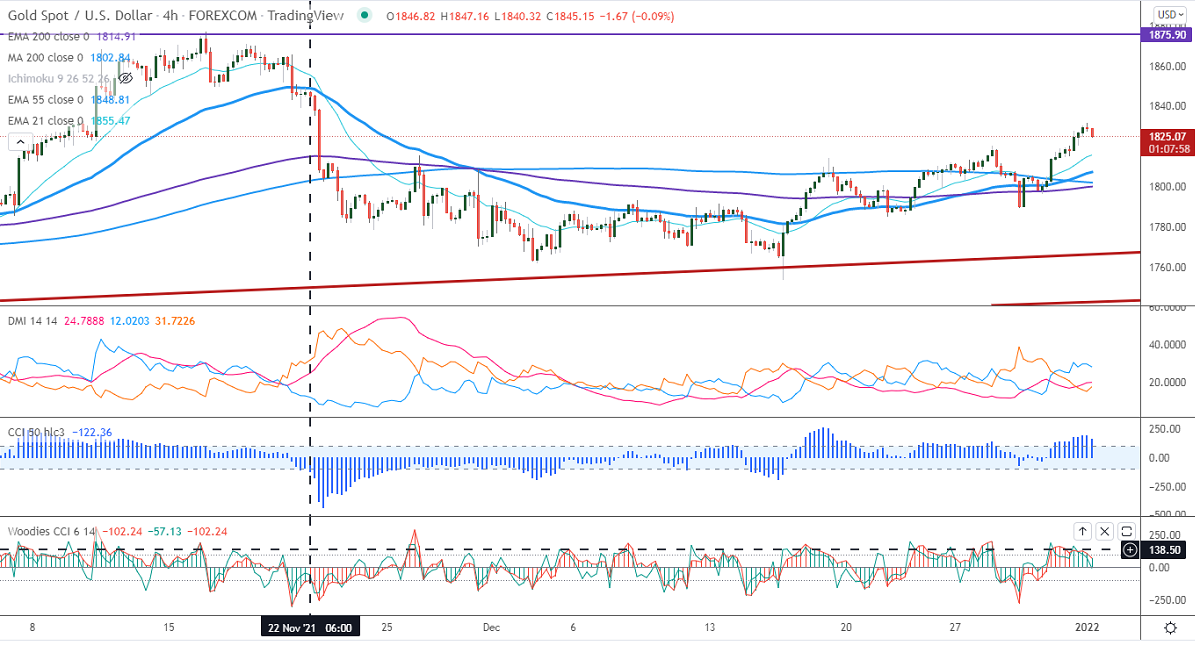Click the red 1825.07 current price label

point(1167,136)
